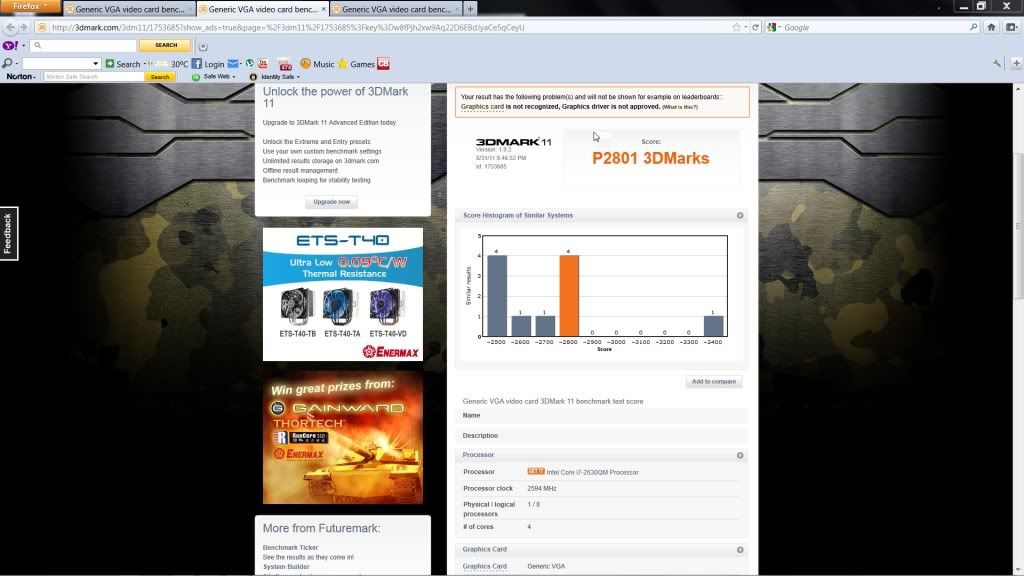This screenshot has width=1024, height=576.
Task: Click the plus button next to wrench
Action: (1016, 63)
